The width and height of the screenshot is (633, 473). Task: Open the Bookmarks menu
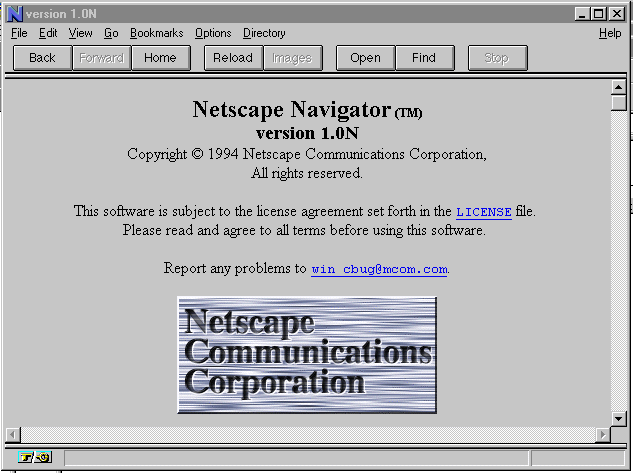tap(157, 33)
